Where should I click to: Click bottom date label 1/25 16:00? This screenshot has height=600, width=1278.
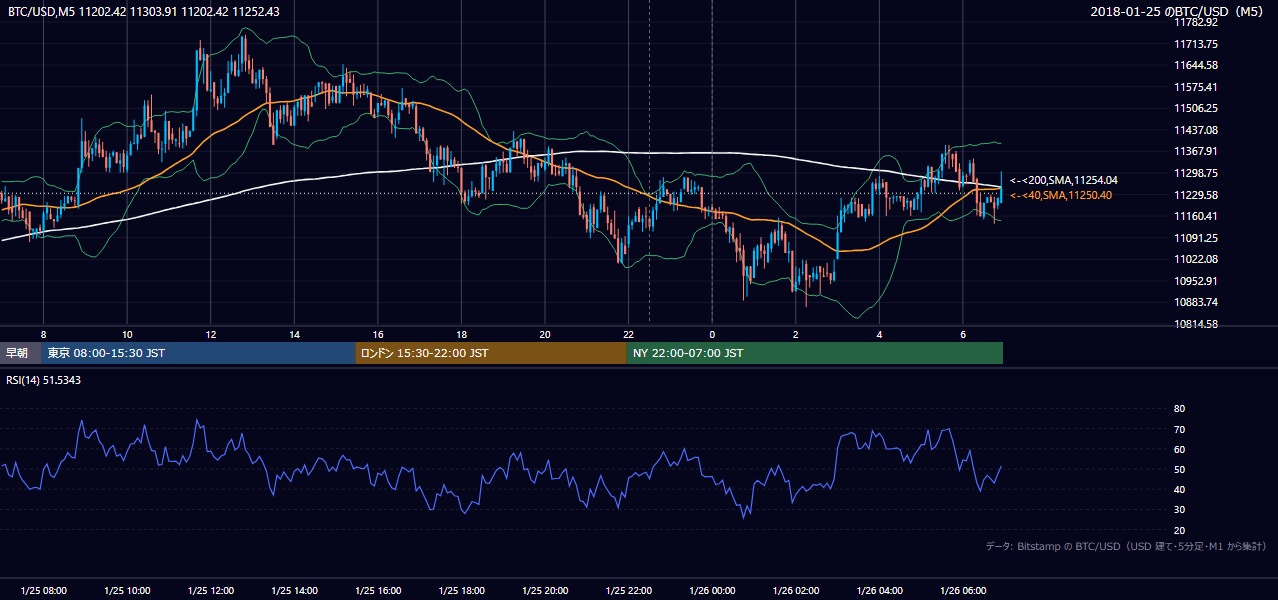click(x=378, y=591)
